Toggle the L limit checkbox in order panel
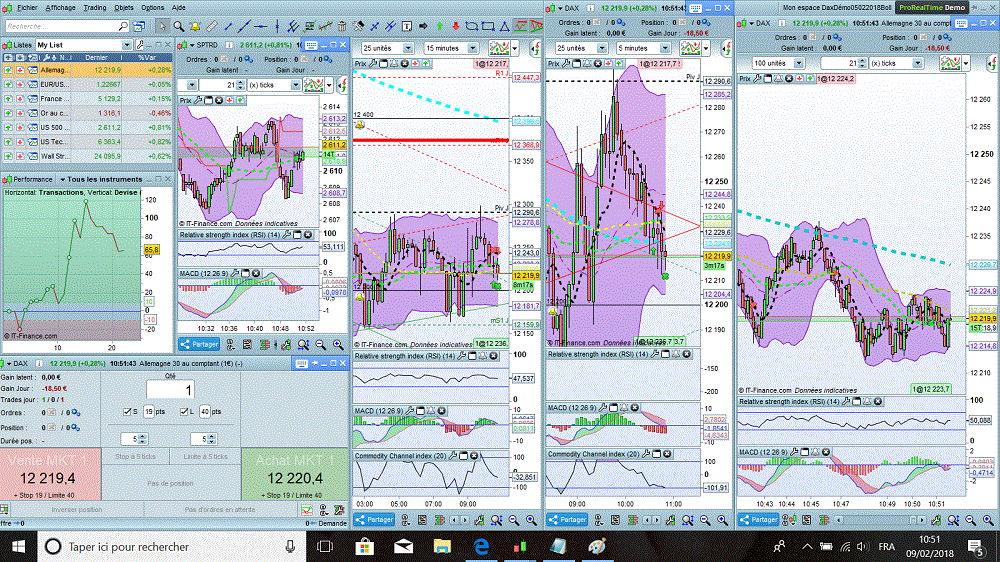Viewport: 1000px width, 562px height. tap(184, 411)
